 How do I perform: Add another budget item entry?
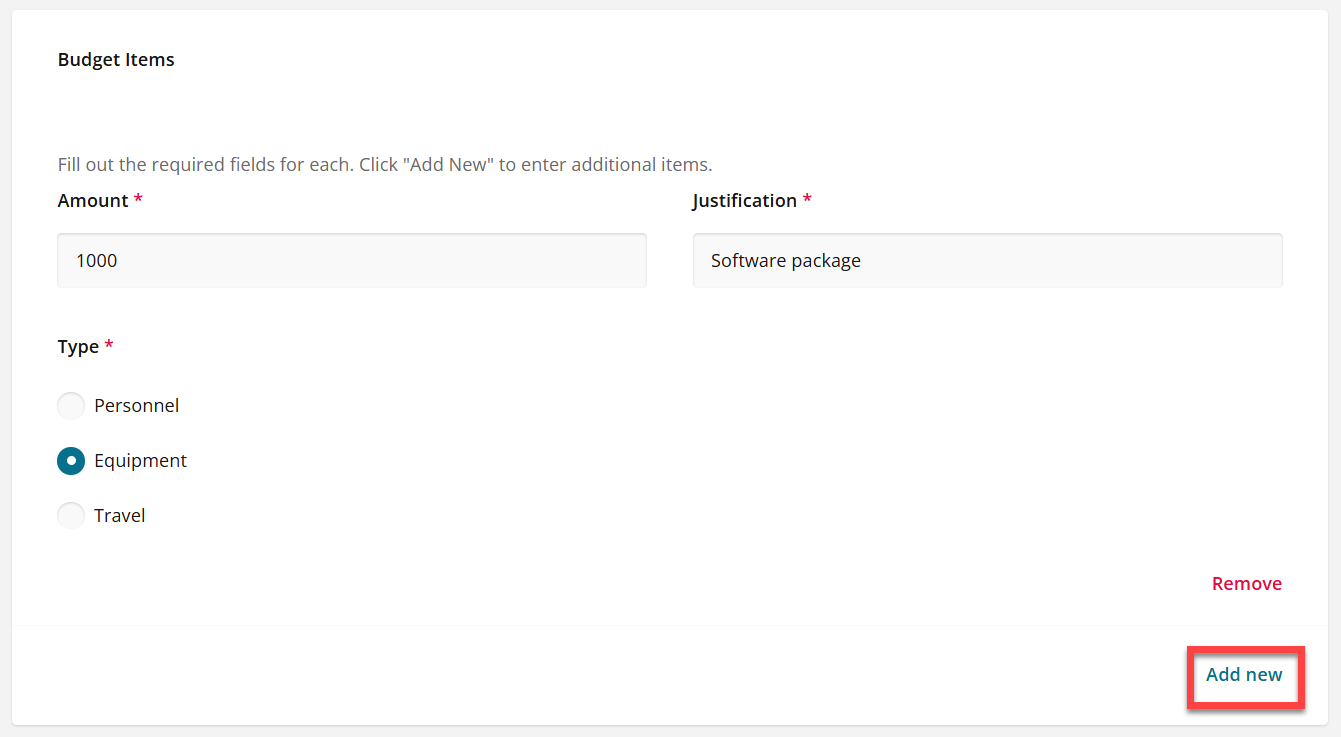coord(1245,675)
